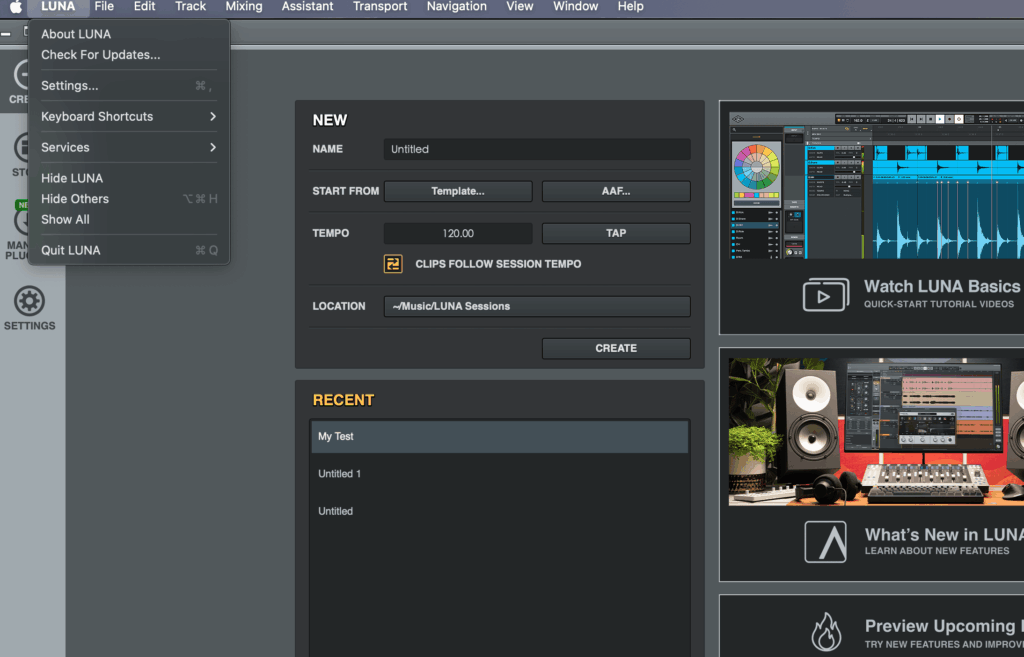The image size is (1024, 657).
Task: Click the Watch LUNA Basics video icon
Action: (825, 295)
